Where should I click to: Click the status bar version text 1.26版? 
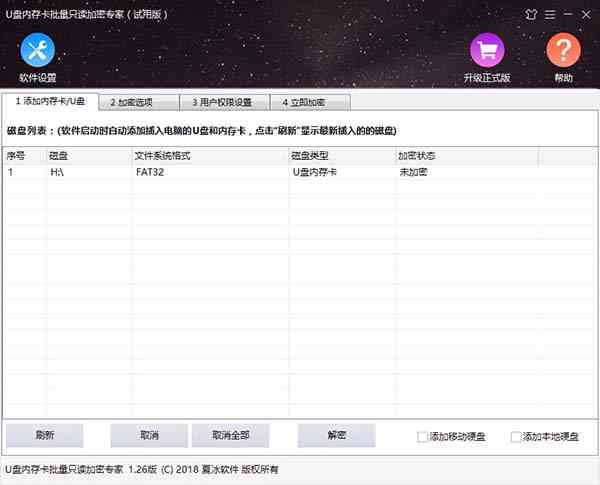[142, 469]
